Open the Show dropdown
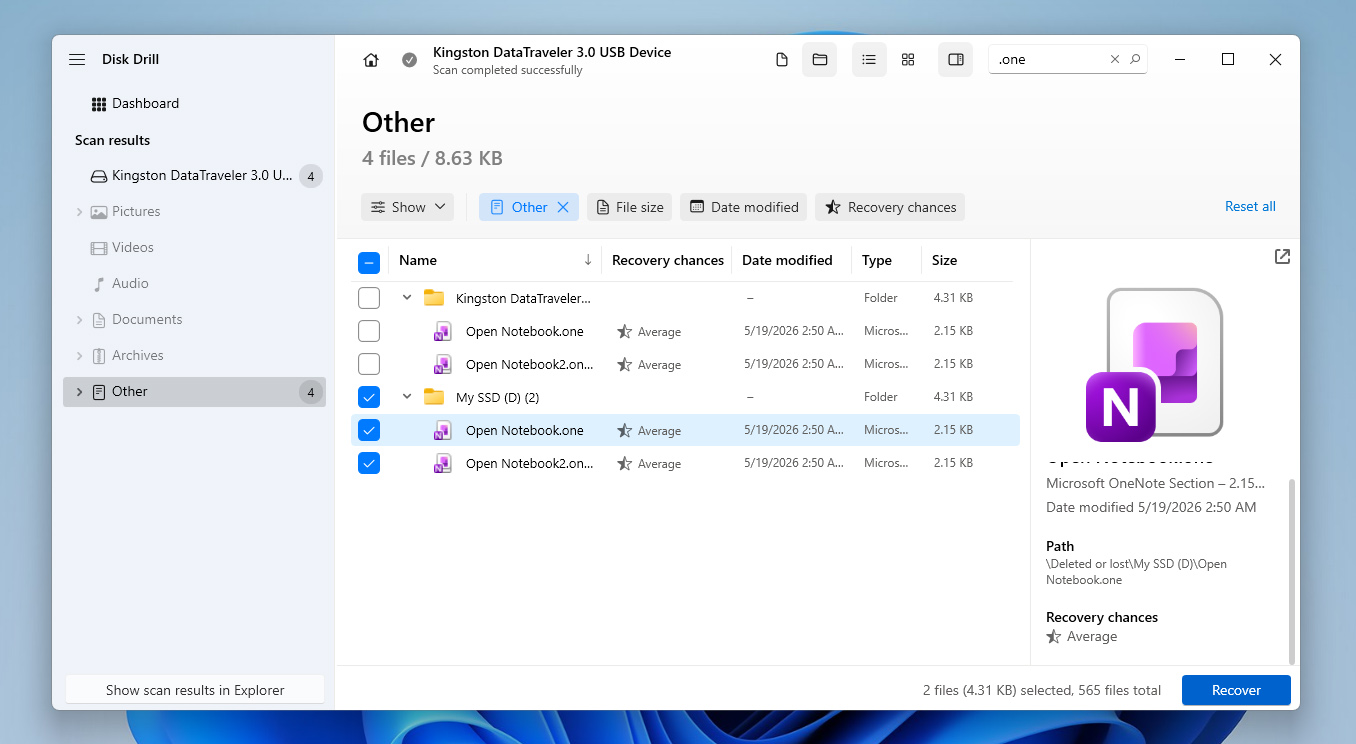 pyautogui.click(x=407, y=207)
